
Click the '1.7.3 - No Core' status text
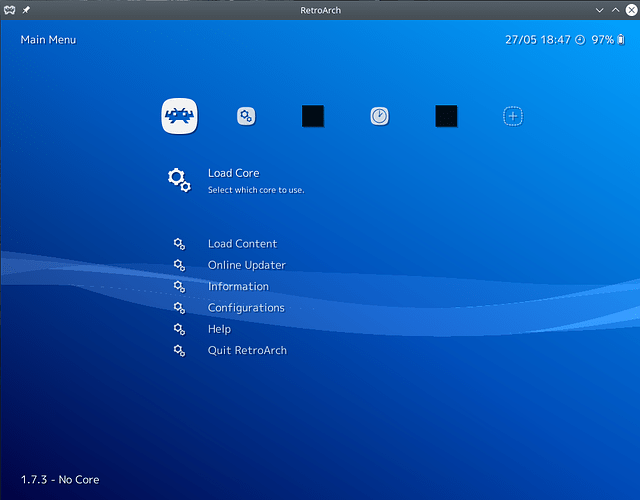tap(60, 480)
